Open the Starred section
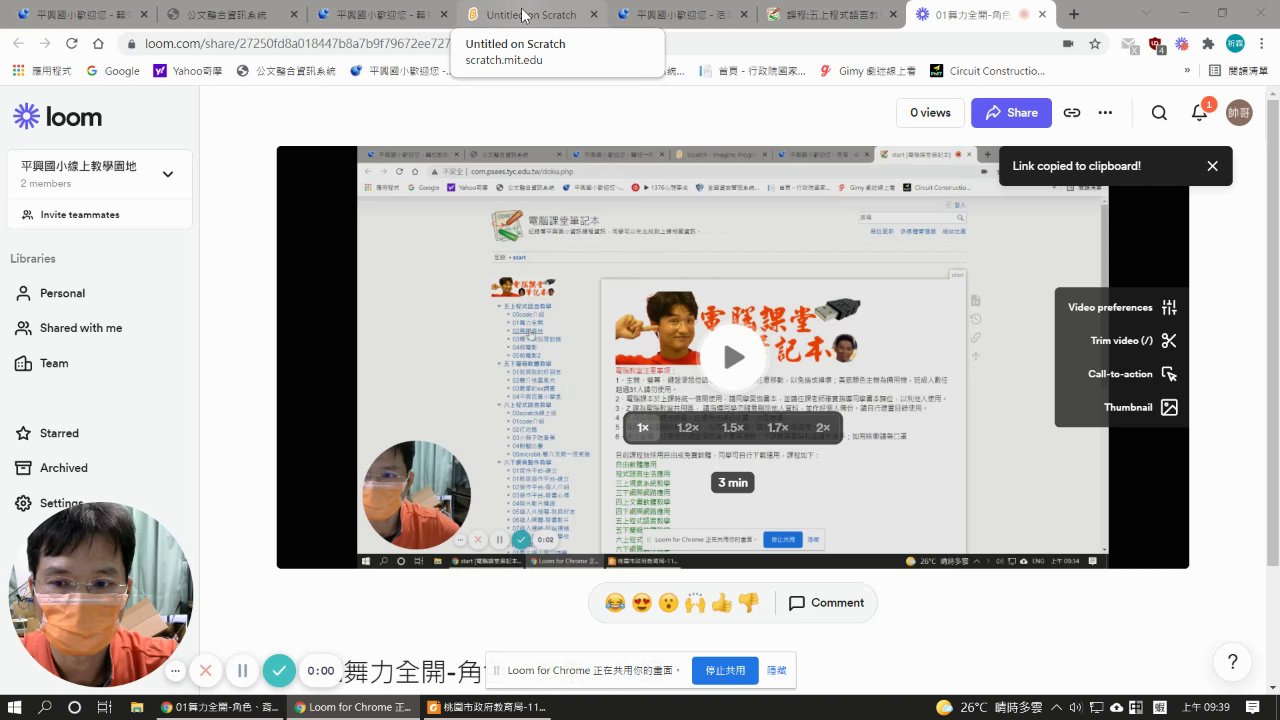Screen dimensions: 1280x720 coord(59,433)
